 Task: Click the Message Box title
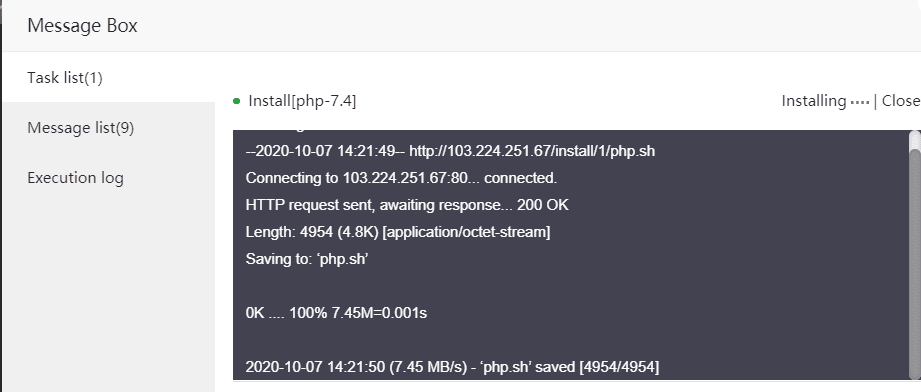pos(82,26)
